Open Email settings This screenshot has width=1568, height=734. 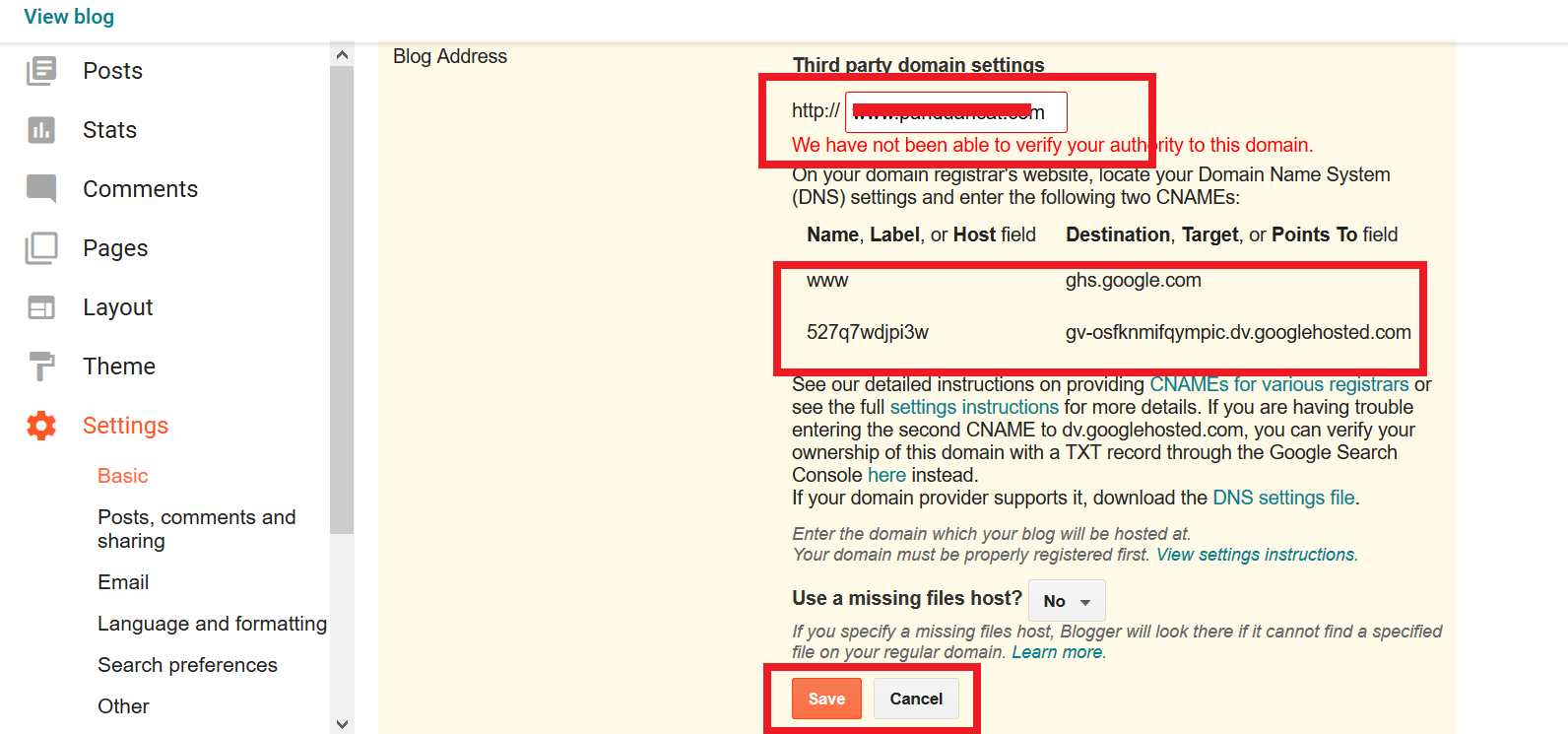[123, 582]
